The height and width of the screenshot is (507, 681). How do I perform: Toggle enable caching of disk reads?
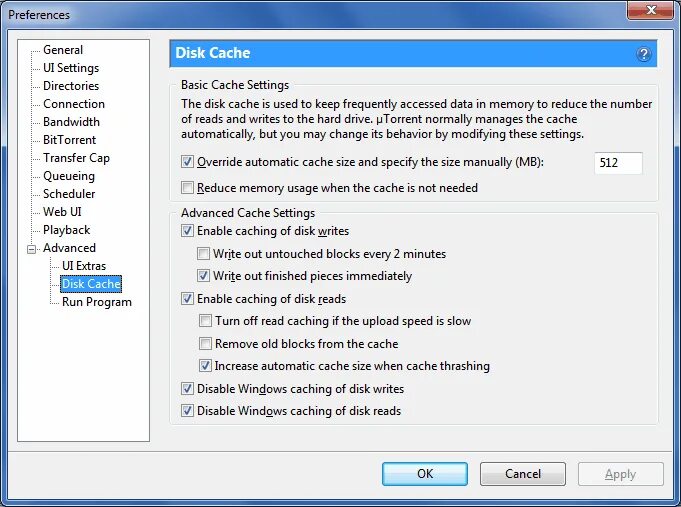[x=187, y=298]
